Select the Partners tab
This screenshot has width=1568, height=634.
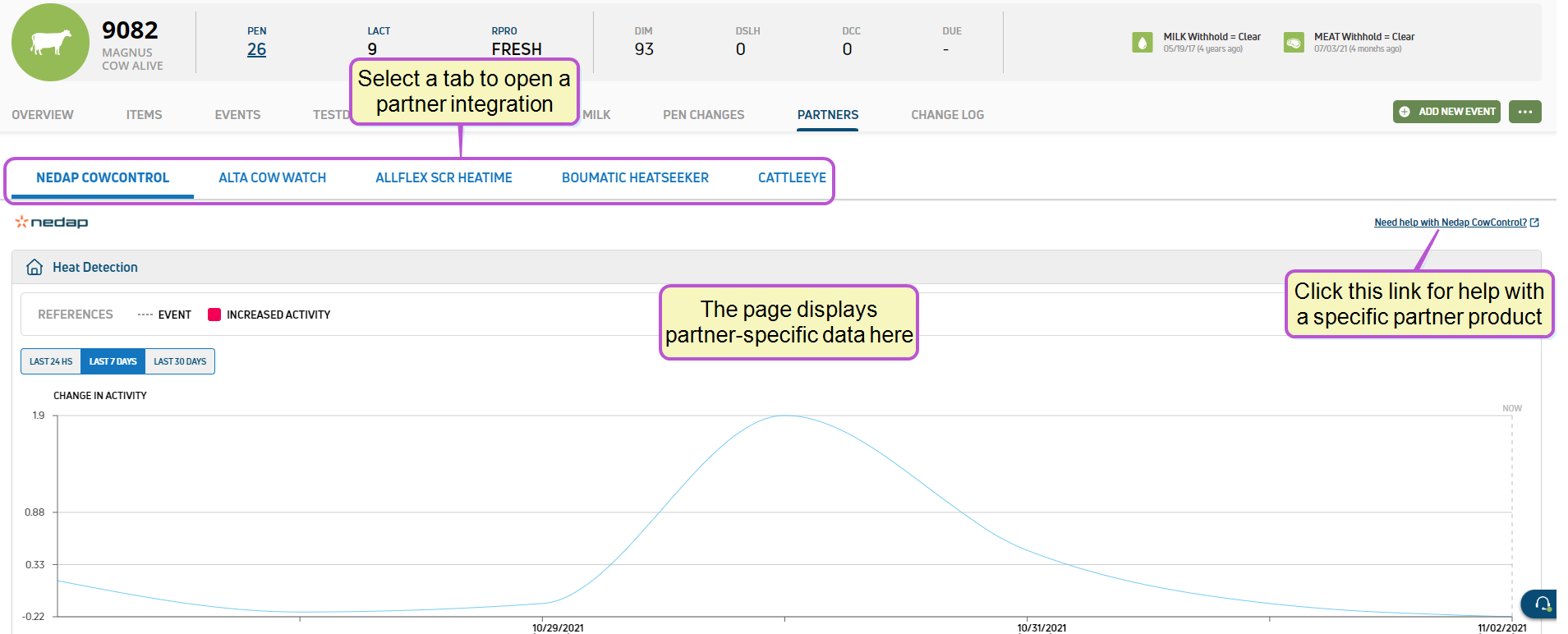point(828,115)
